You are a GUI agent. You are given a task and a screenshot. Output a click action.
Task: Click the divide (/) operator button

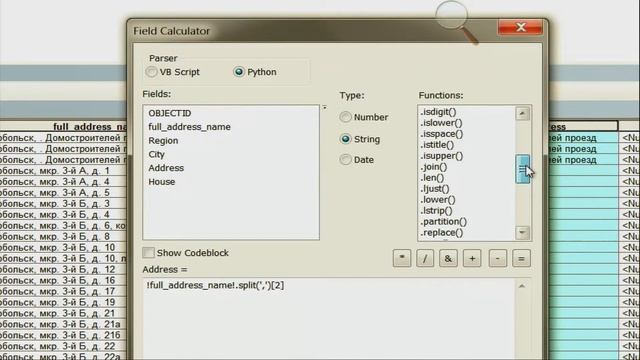(x=425, y=258)
